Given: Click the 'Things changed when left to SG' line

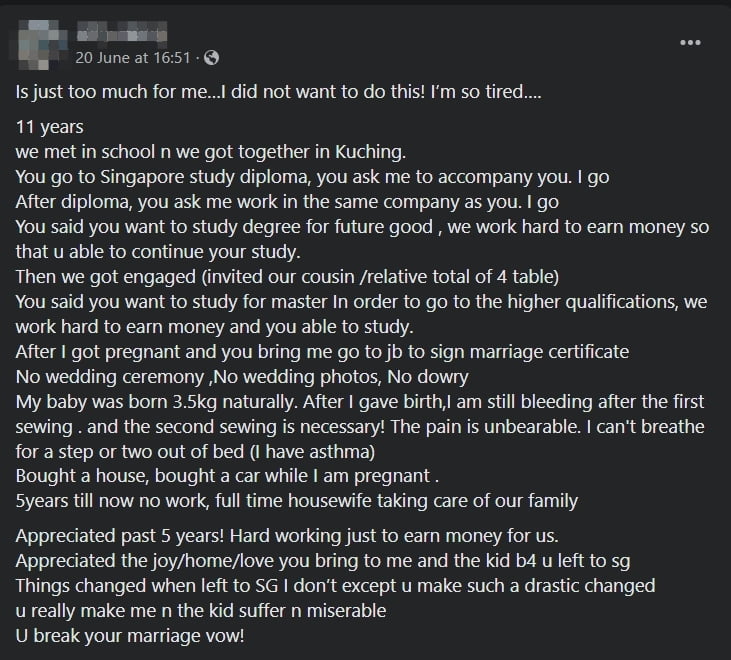Looking at the screenshot, I should (335, 586).
